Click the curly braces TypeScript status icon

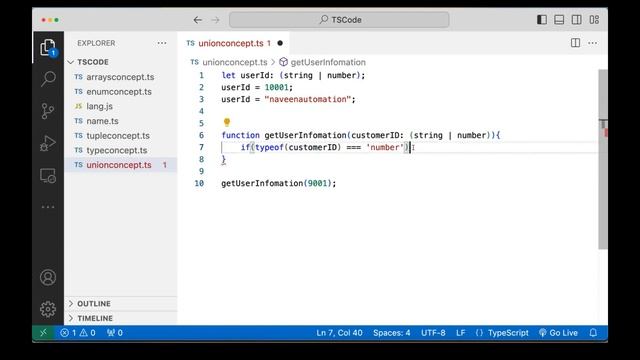click(479, 333)
